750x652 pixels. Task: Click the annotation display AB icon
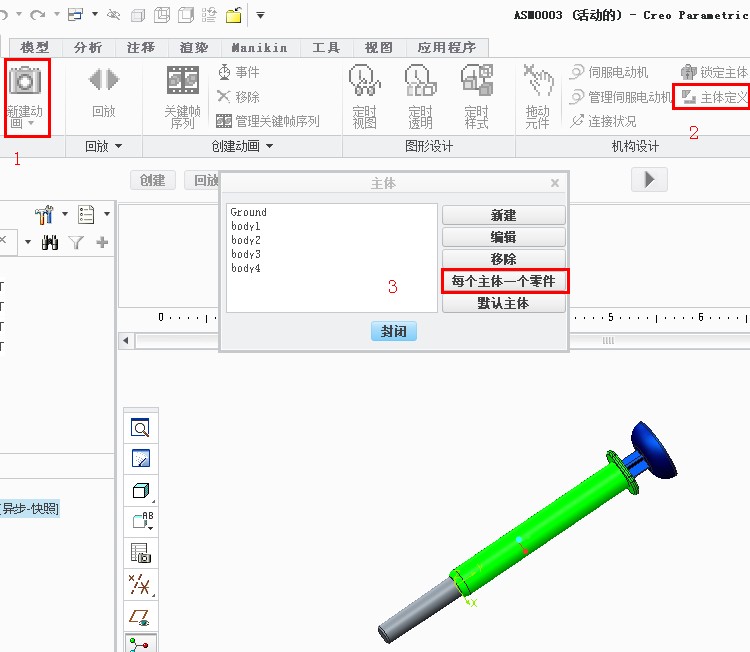tap(143, 519)
